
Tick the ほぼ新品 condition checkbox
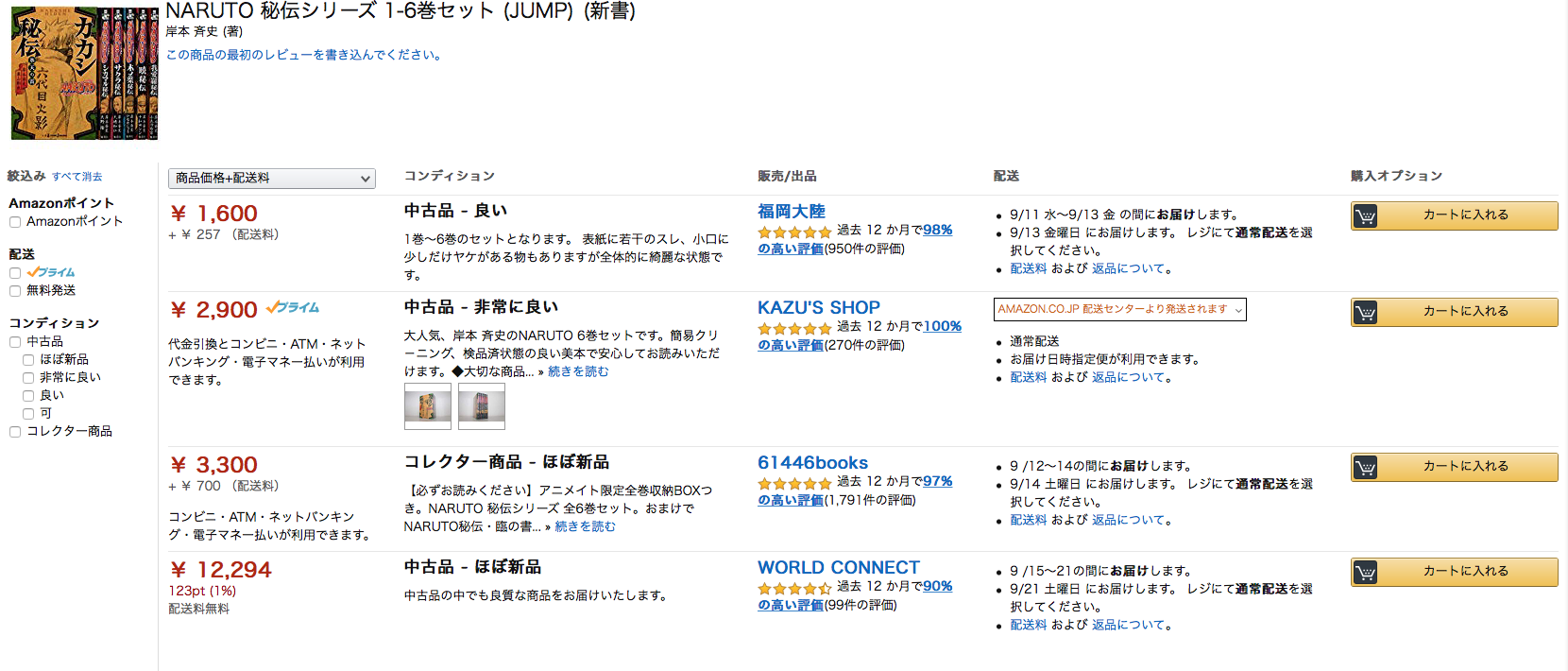(x=28, y=360)
